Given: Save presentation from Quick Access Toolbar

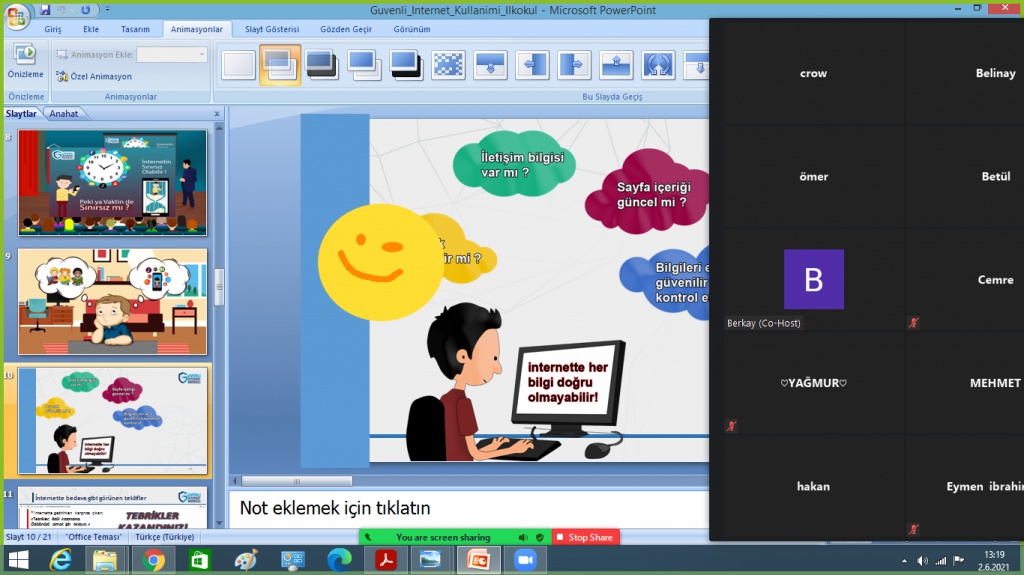Looking at the screenshot, I should 46,9.
